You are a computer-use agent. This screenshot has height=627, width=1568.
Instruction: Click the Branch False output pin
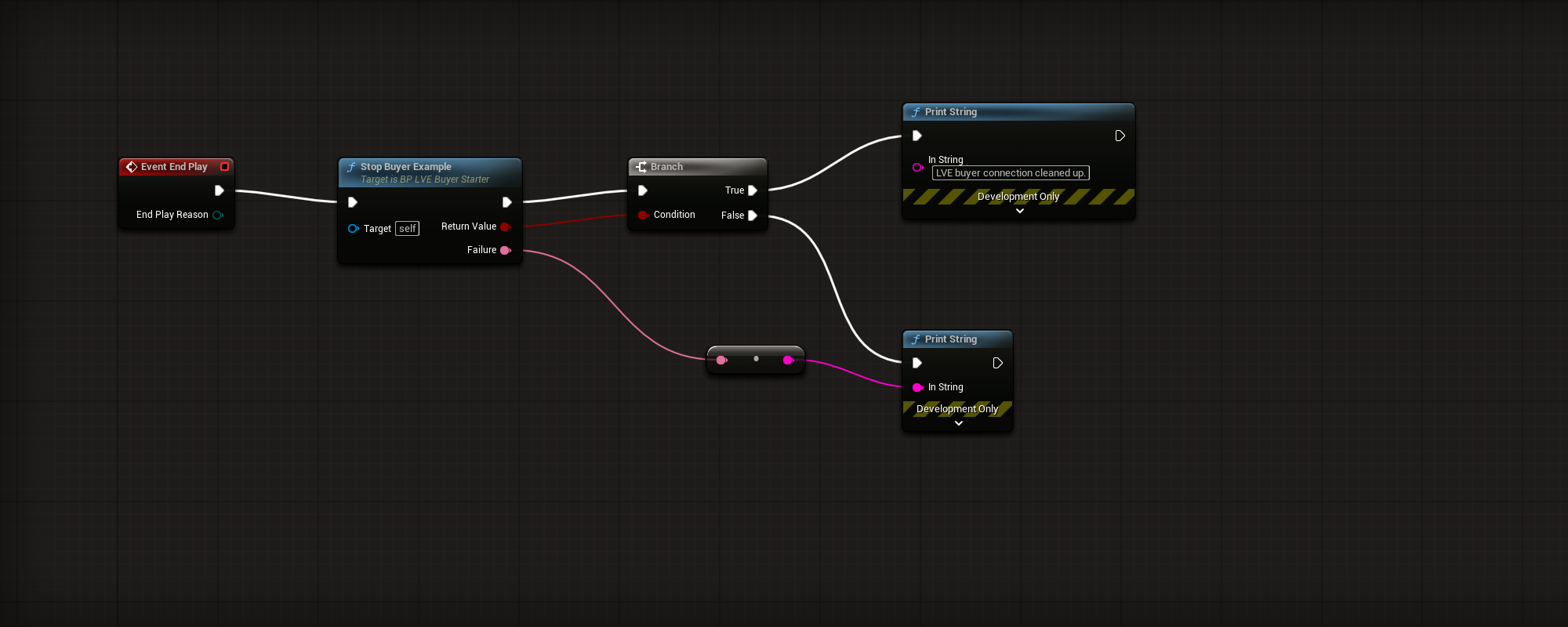tap(753, 216)
